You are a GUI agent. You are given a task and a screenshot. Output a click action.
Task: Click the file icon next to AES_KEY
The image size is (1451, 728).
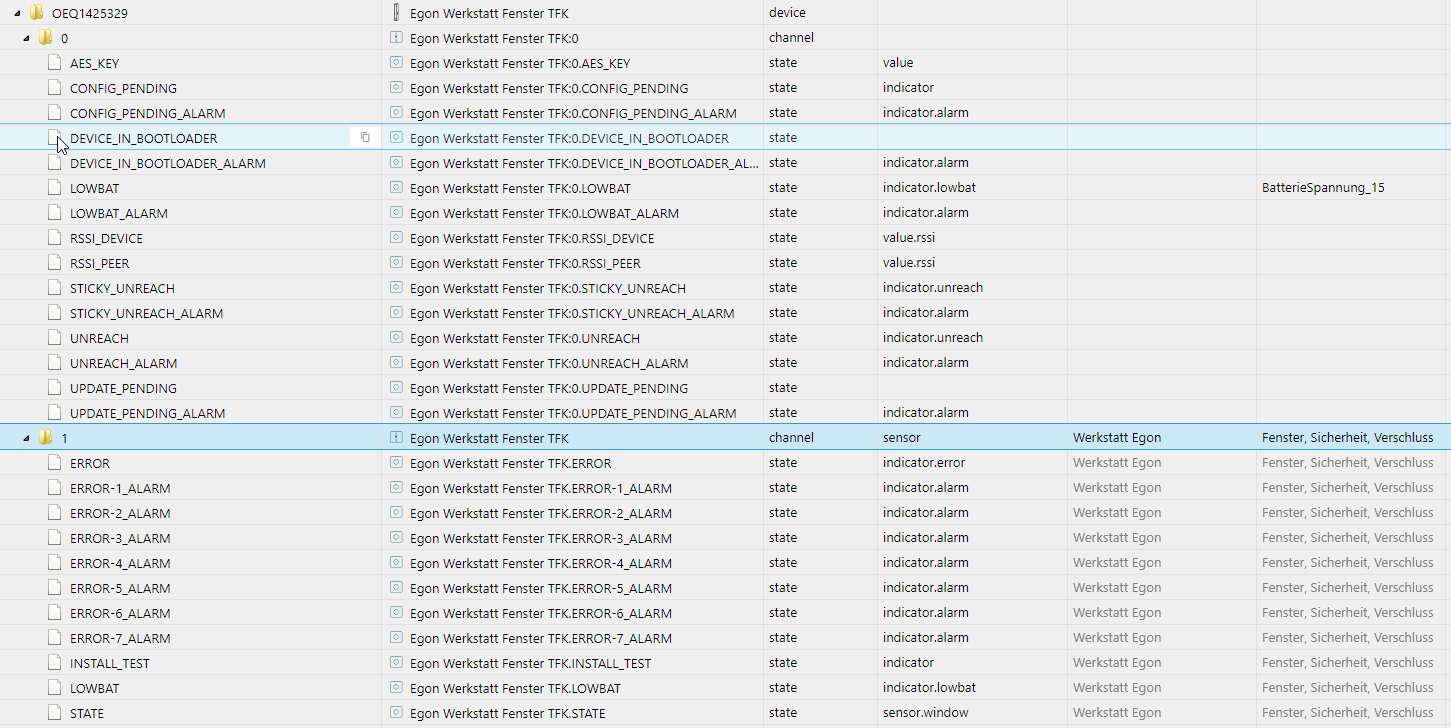pos(55,63)
